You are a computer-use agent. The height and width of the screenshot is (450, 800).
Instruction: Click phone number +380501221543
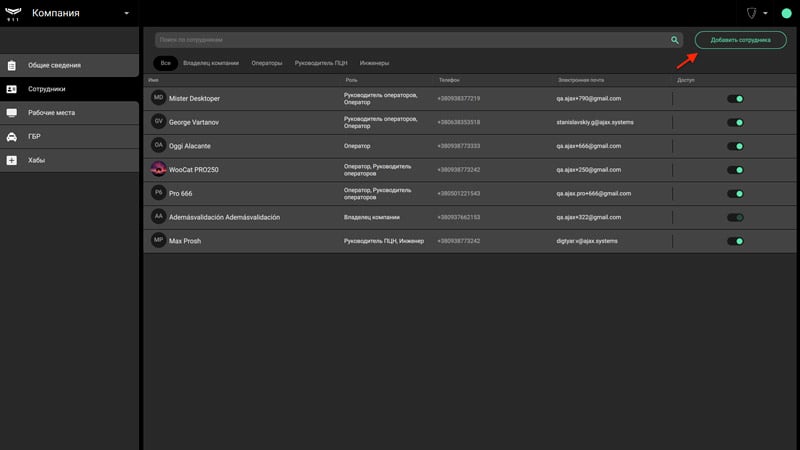point(459,193)
